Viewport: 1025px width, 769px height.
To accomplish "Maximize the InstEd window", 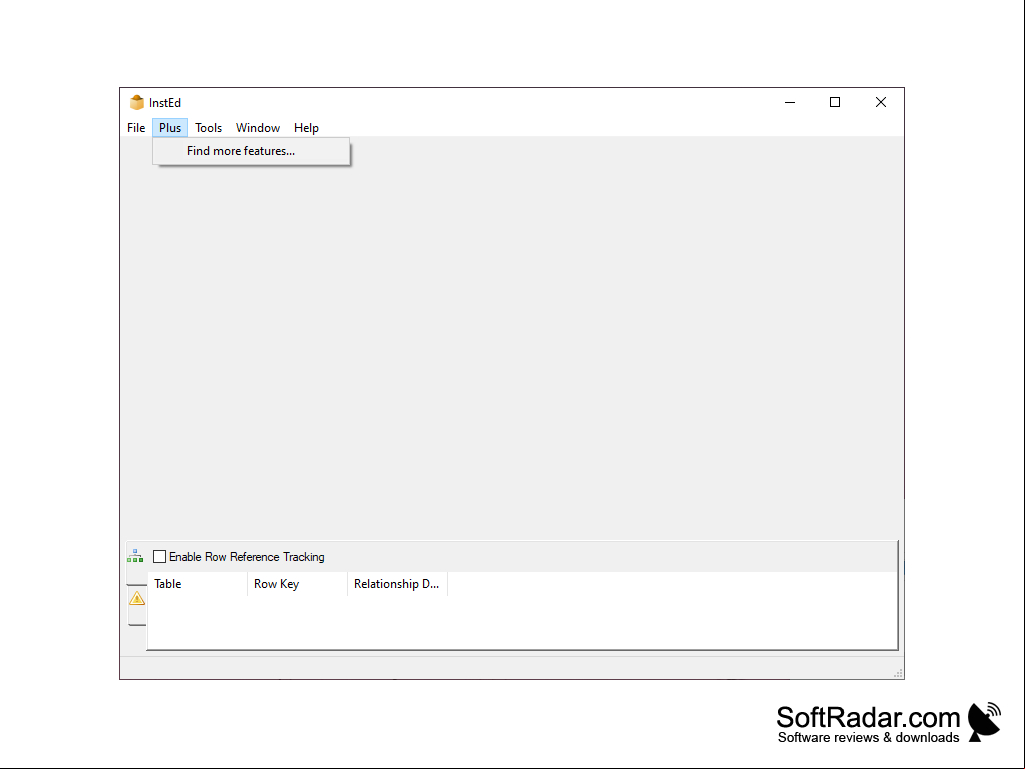I will [x=835, y=103].
